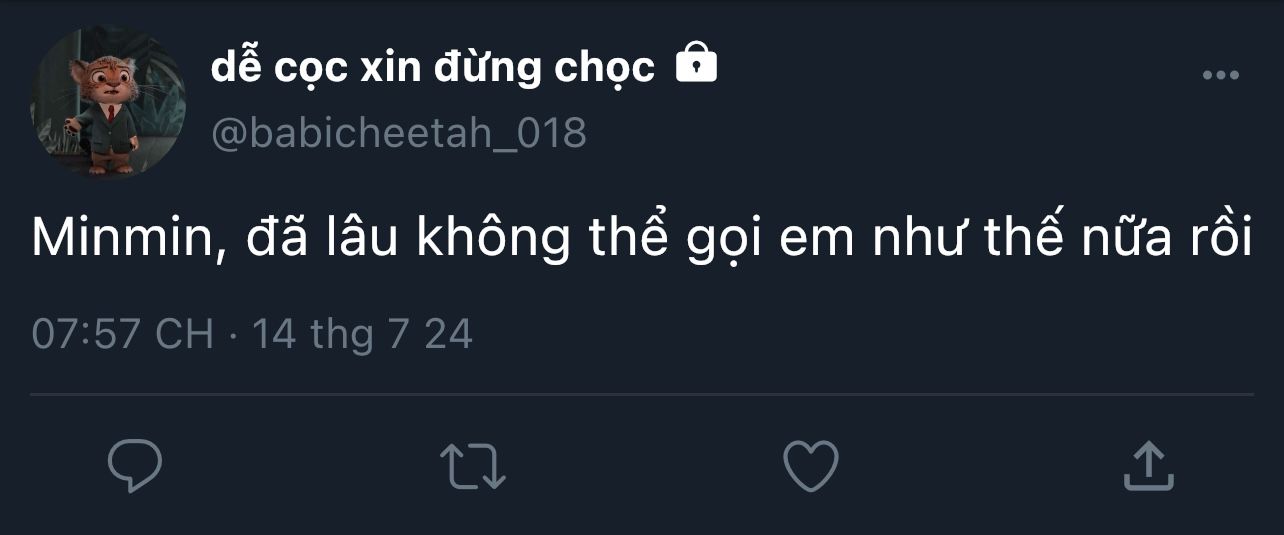The width and height of the screenshot is (1284, 535).
Task: Open the cheetah profile avatar
Action: 108,102
